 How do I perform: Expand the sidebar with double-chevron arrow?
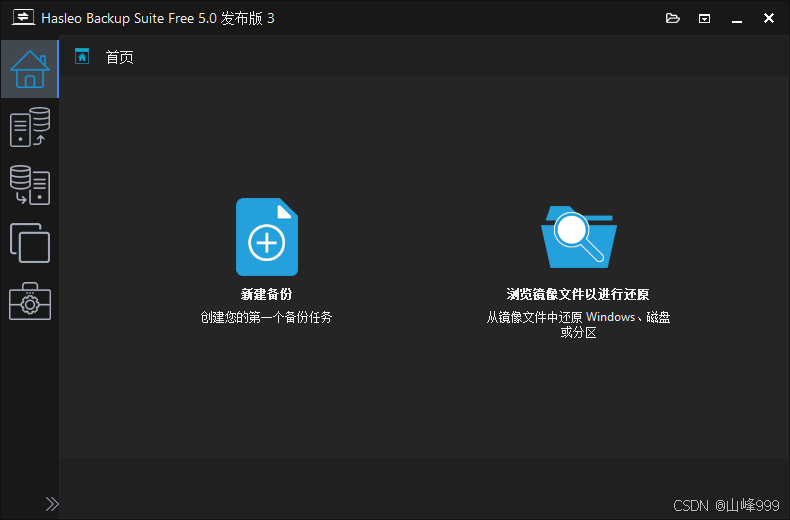(52, 504)
